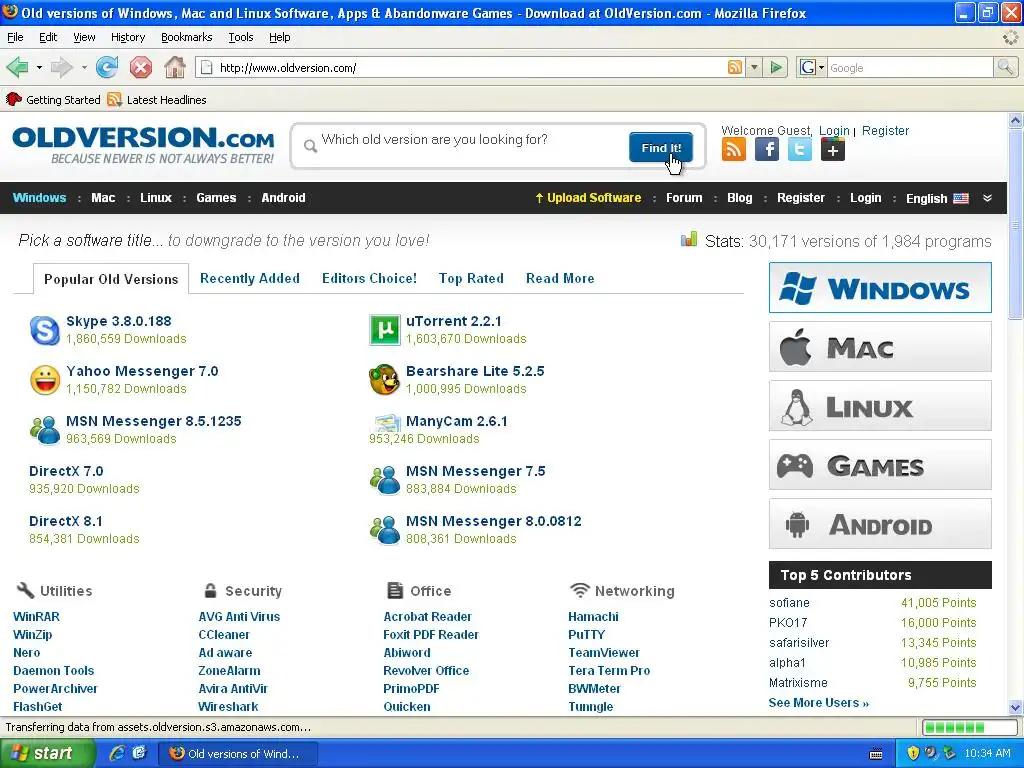1024x768 pixels.
Task: Click the Yahoo Messenger smiley icon
Action: point(45,380)
